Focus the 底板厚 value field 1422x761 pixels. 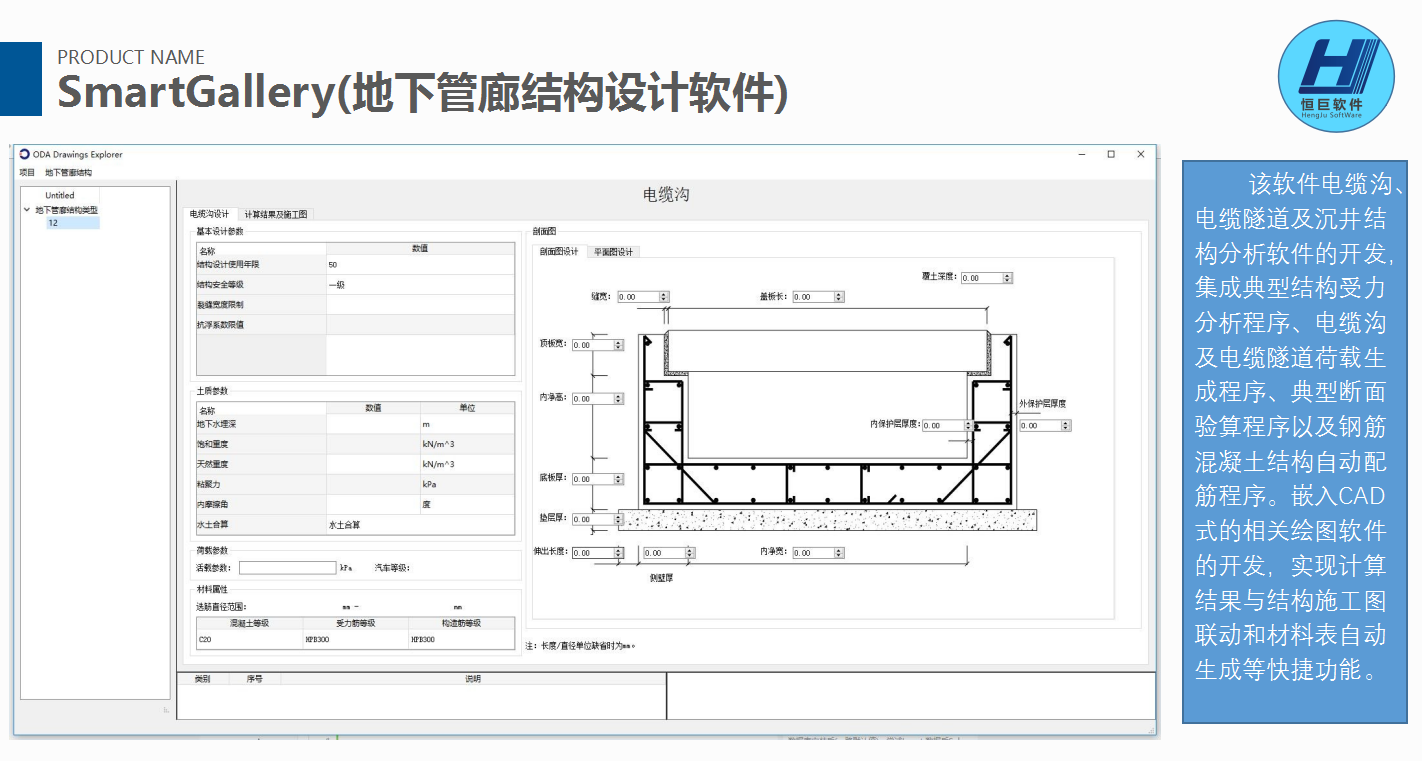point(592,479)
